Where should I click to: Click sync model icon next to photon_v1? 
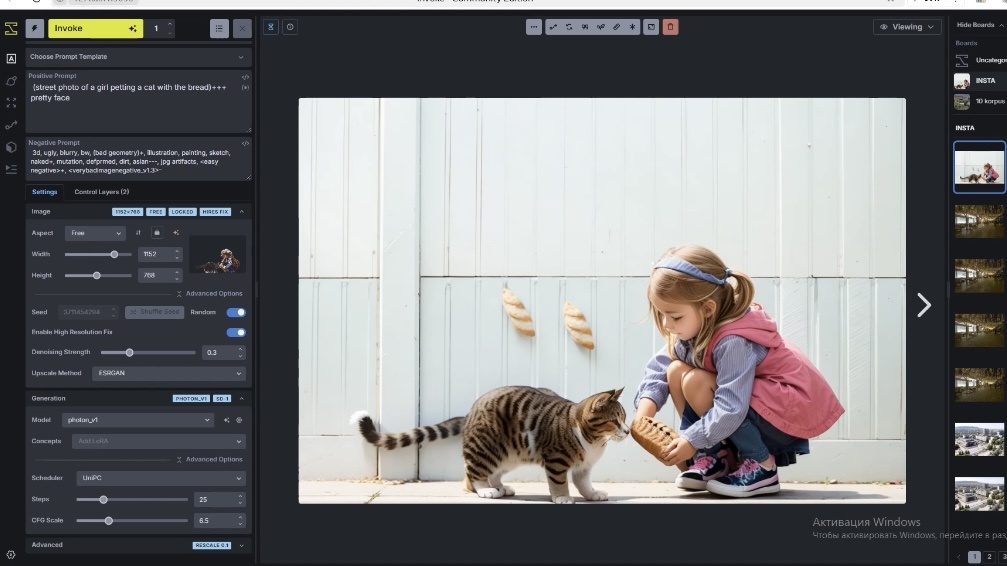coord(226,420)
